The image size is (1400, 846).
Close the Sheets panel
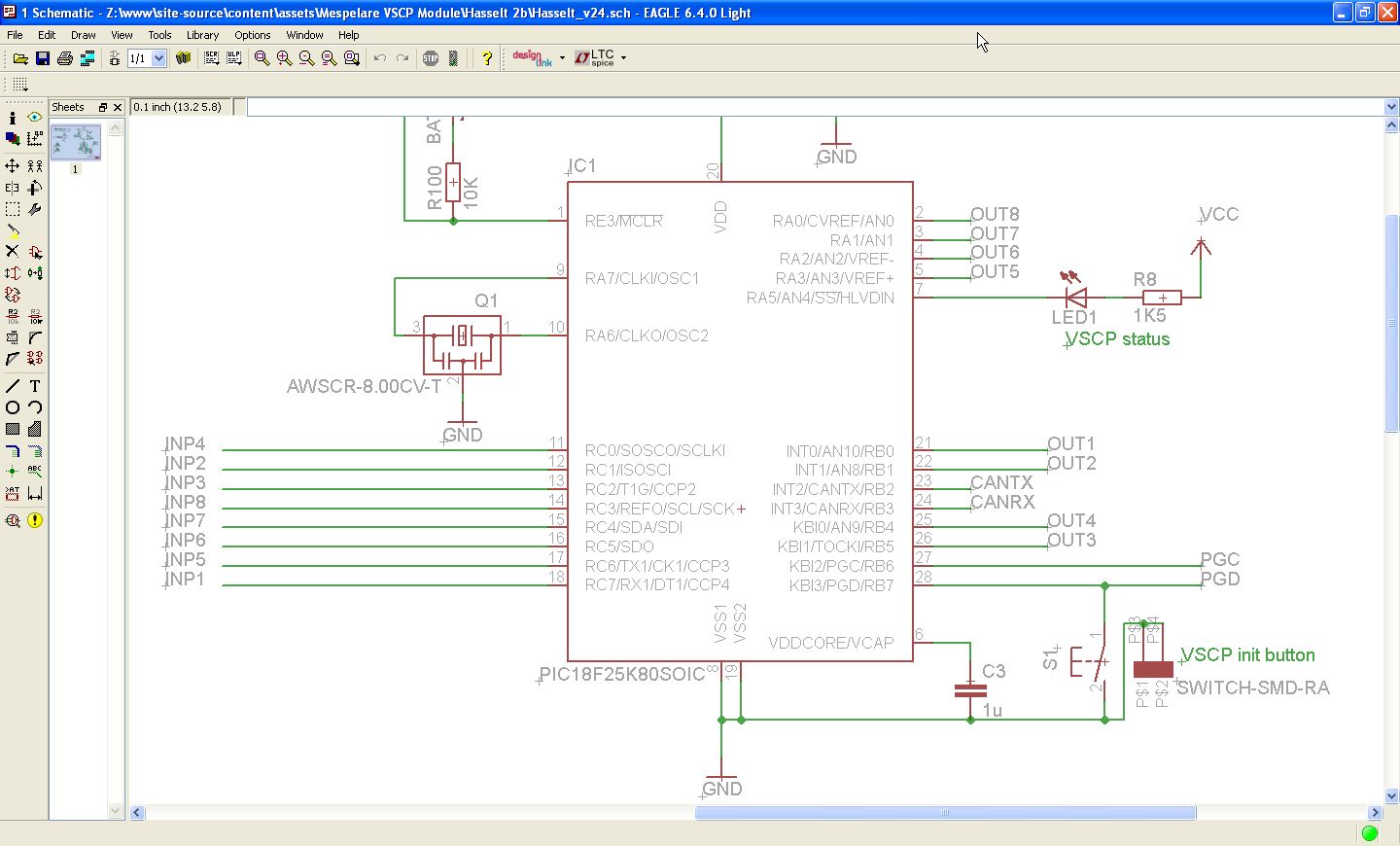[118, 107]
